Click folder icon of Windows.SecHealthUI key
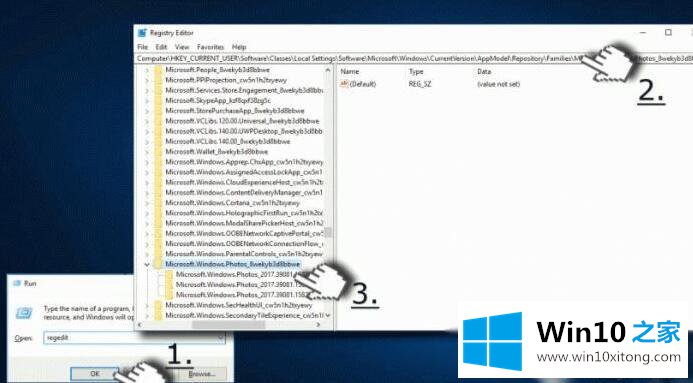Image resolution: width=693 pixels, height=383 pixels. point(159,305)
